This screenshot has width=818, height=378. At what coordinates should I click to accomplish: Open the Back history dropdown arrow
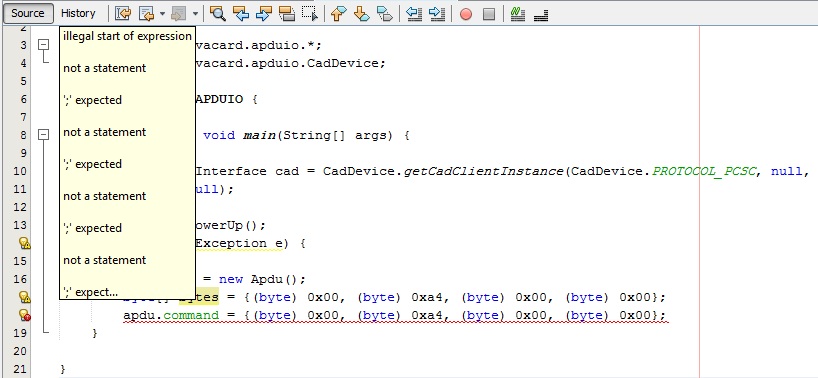pyautogui.click(x=162, y=14)
